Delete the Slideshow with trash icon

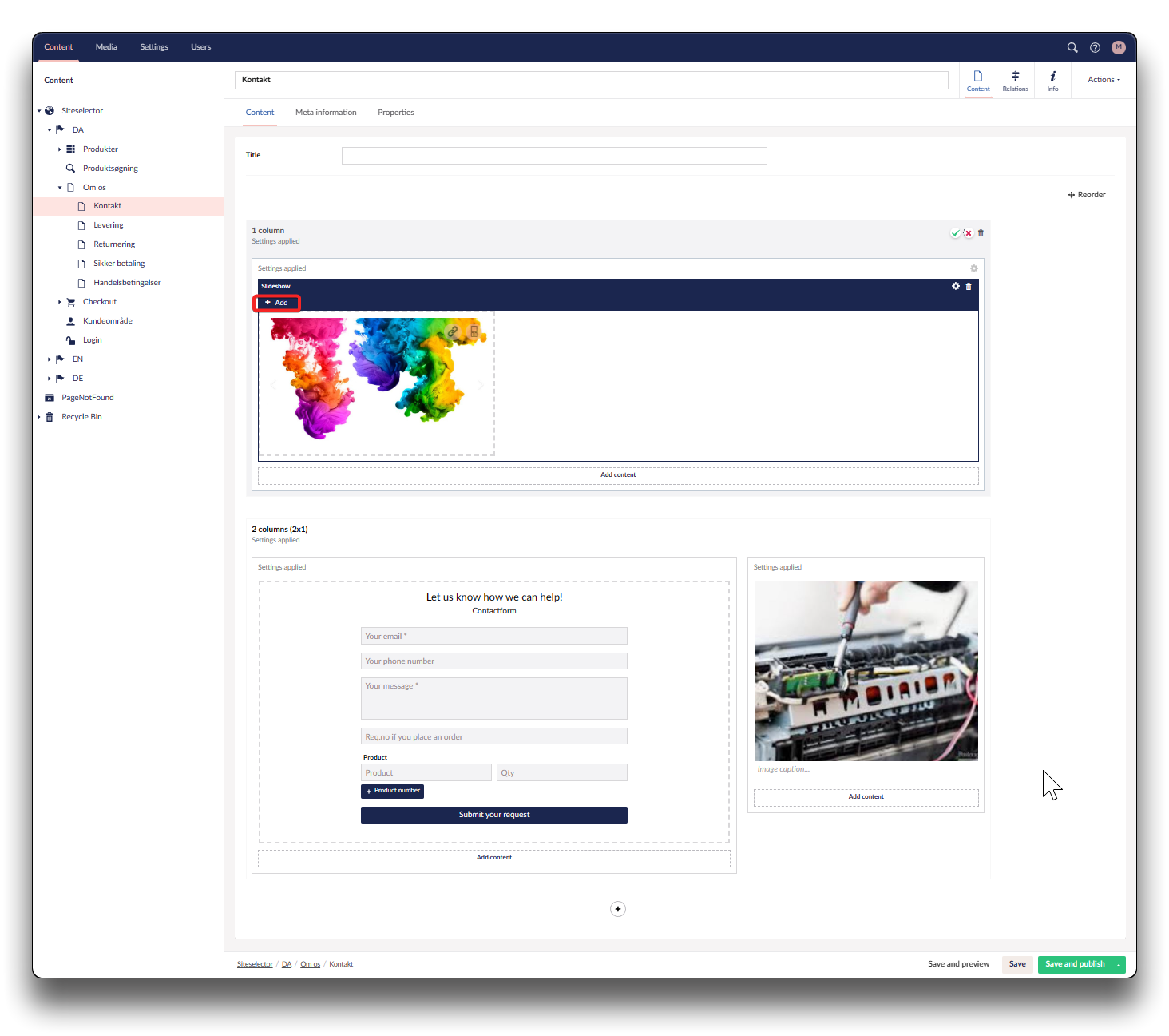969,286
